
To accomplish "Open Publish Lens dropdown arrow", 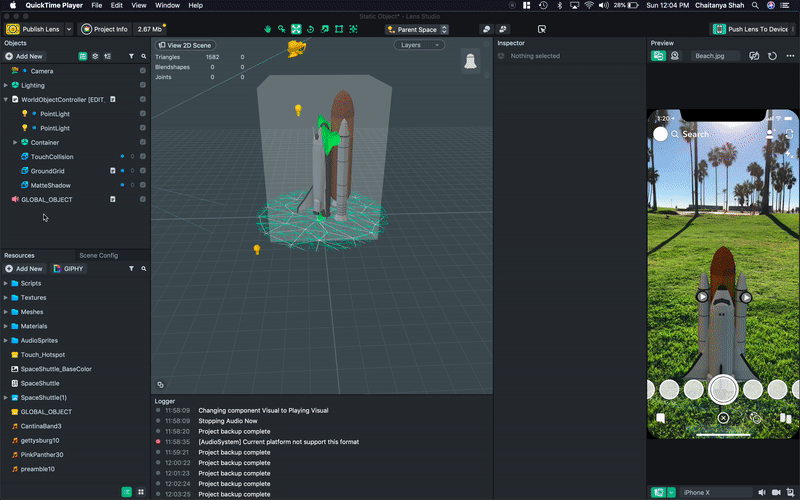I will pos(69,29).
